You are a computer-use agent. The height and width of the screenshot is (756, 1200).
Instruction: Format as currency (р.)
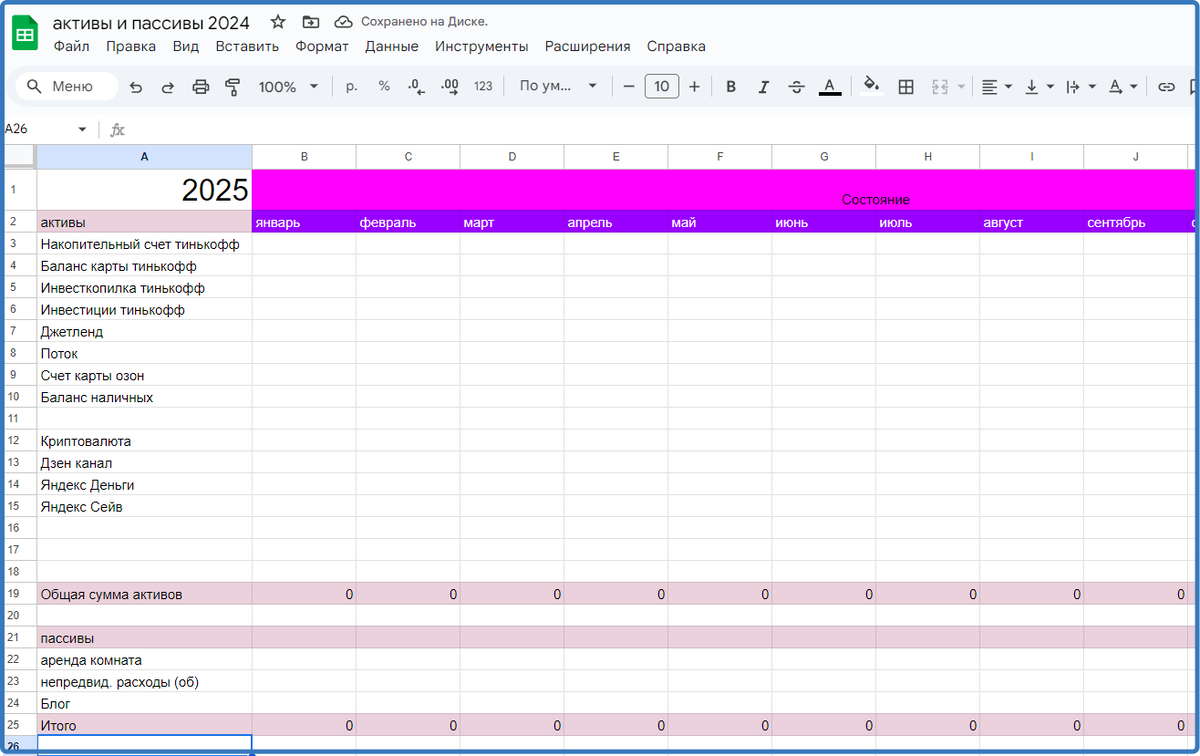point(352,87)
